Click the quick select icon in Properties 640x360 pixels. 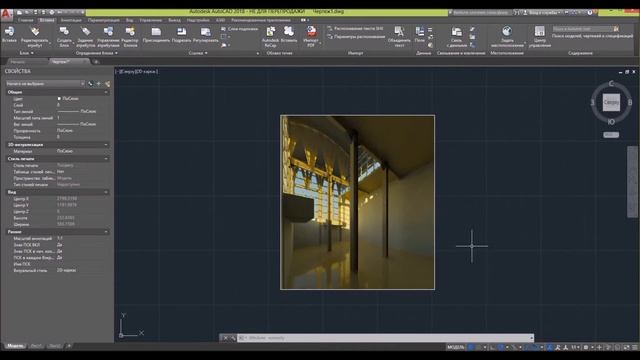[107, 84]
